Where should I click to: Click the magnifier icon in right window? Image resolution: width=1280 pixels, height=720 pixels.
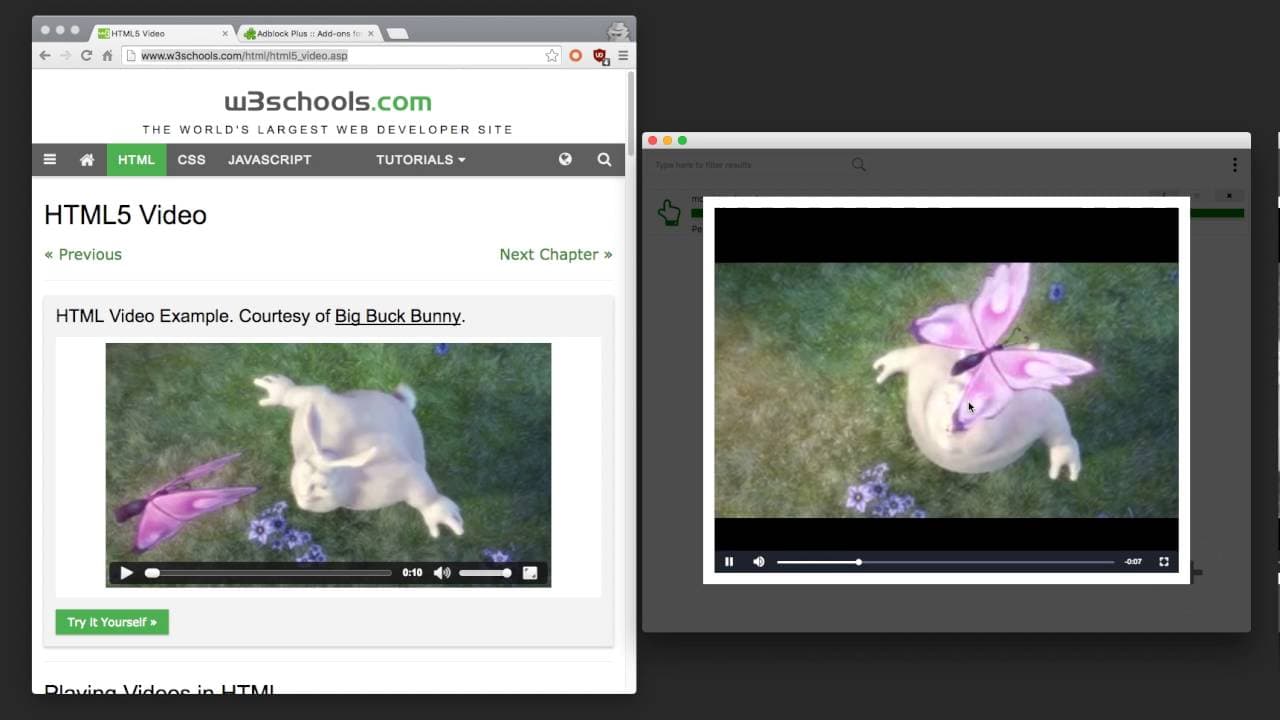858,165
